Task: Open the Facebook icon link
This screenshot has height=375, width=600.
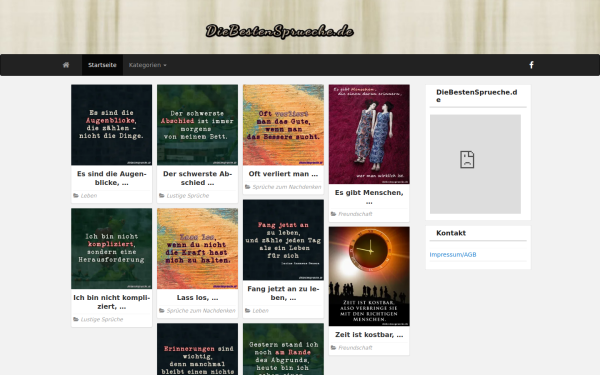Action: coord(531,65)
